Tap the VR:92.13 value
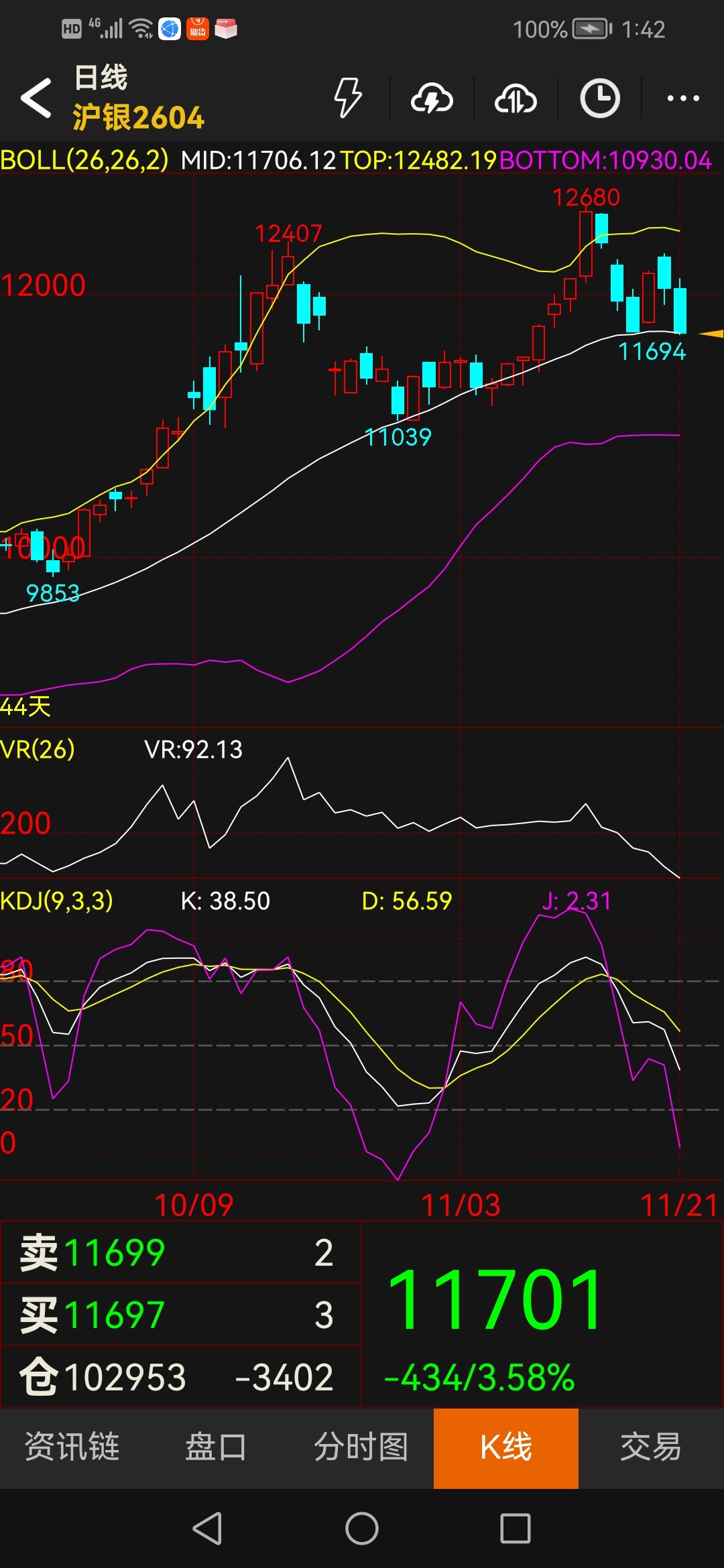This screenshot has height=1568, width=724. click(x=193, y=749)
